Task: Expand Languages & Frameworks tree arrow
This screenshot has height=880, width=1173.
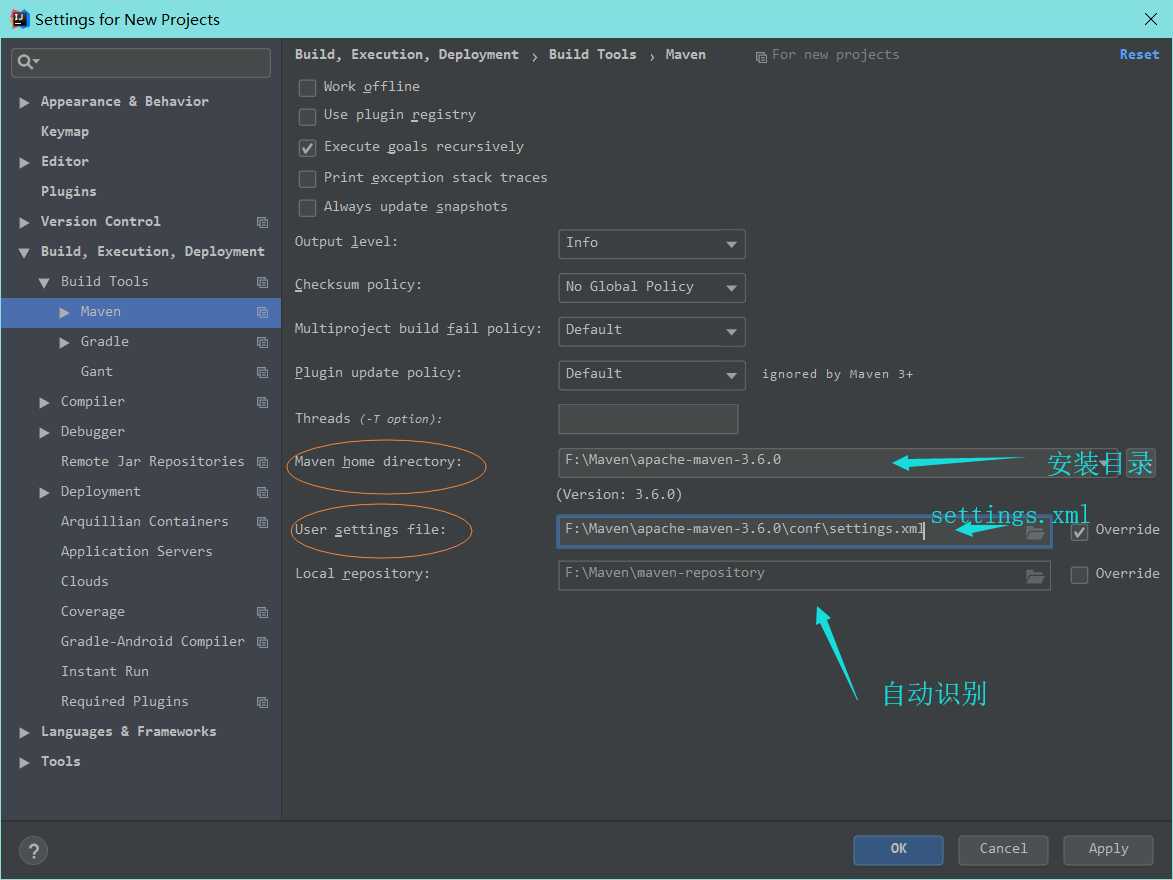Action: 24,733
